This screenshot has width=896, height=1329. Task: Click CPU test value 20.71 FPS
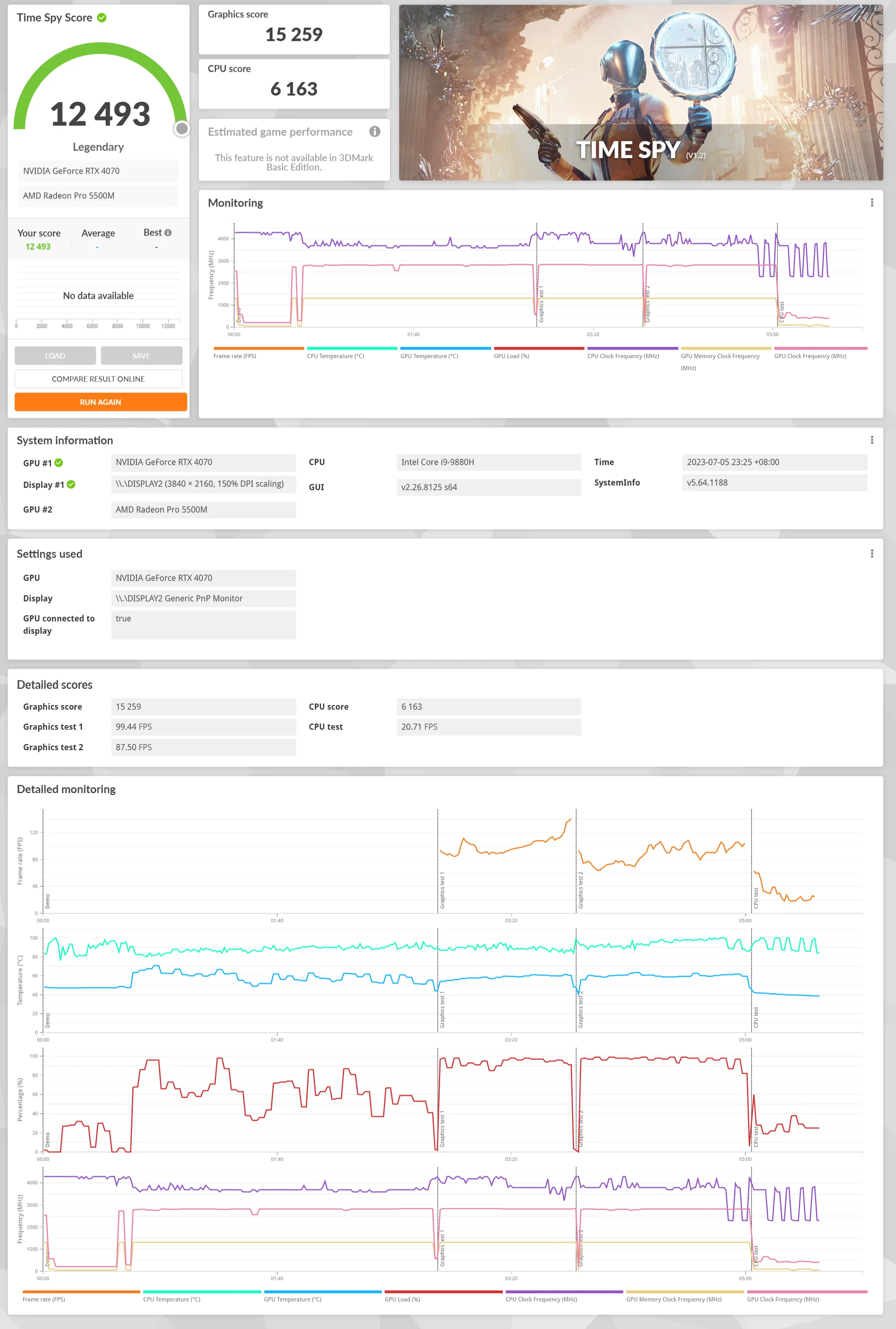click(x=489, y=727)
